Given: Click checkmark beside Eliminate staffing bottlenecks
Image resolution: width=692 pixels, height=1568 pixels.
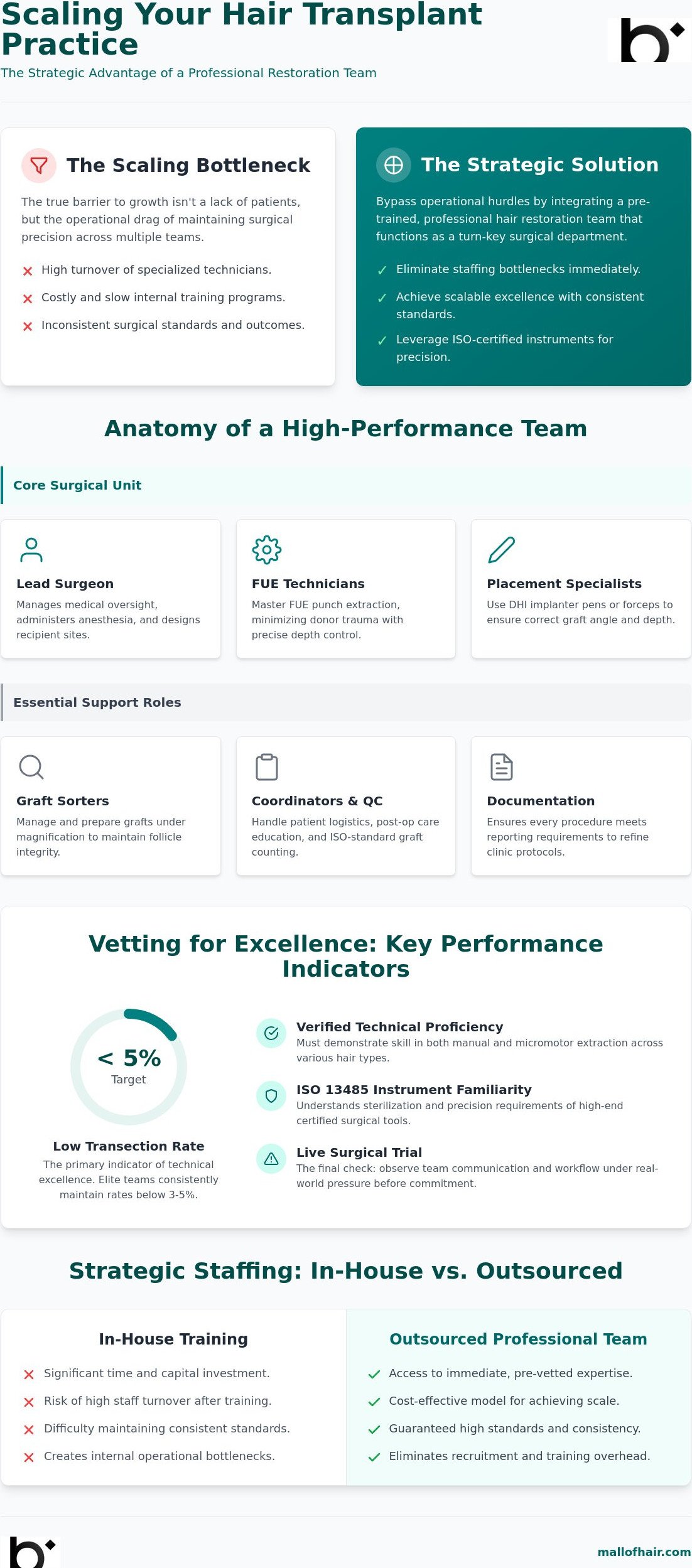Looking at the screenshot, I should [382, 271].
